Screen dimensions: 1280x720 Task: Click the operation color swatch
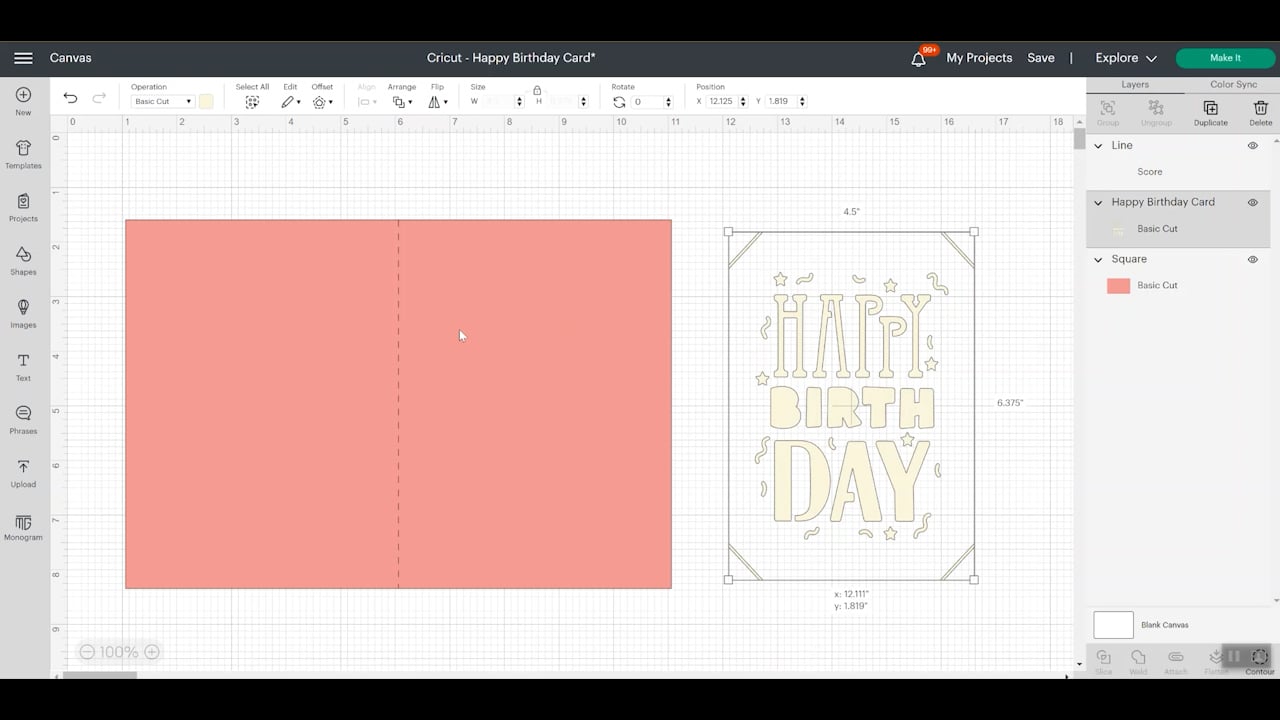pos(206,101)
